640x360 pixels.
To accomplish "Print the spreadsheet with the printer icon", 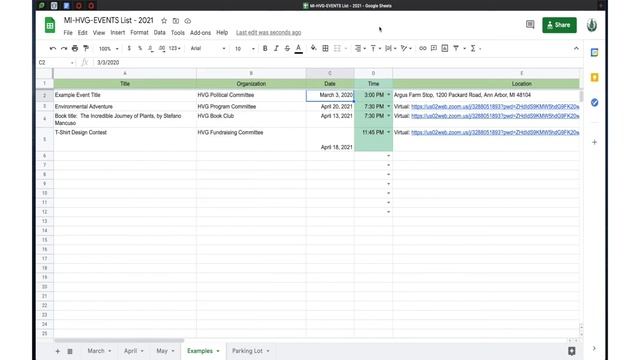I will tap(75, 48).
